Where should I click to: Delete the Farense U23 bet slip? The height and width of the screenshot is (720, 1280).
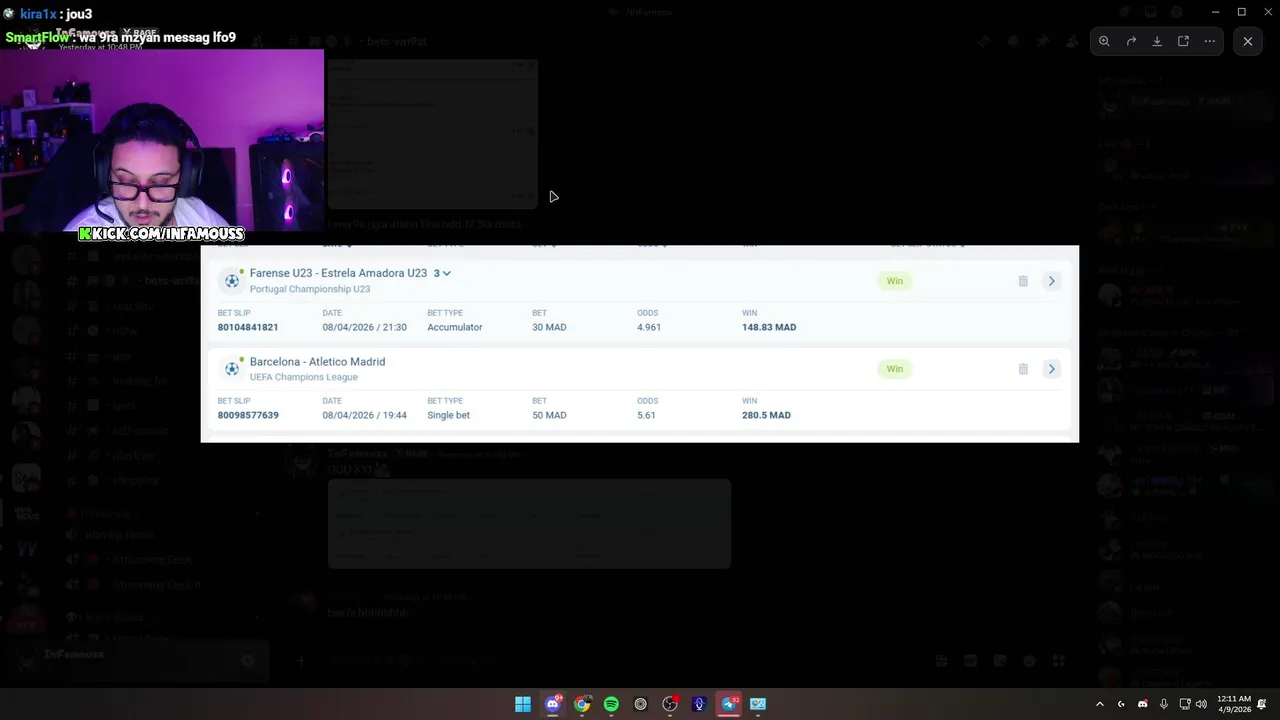click(1023, 281)
